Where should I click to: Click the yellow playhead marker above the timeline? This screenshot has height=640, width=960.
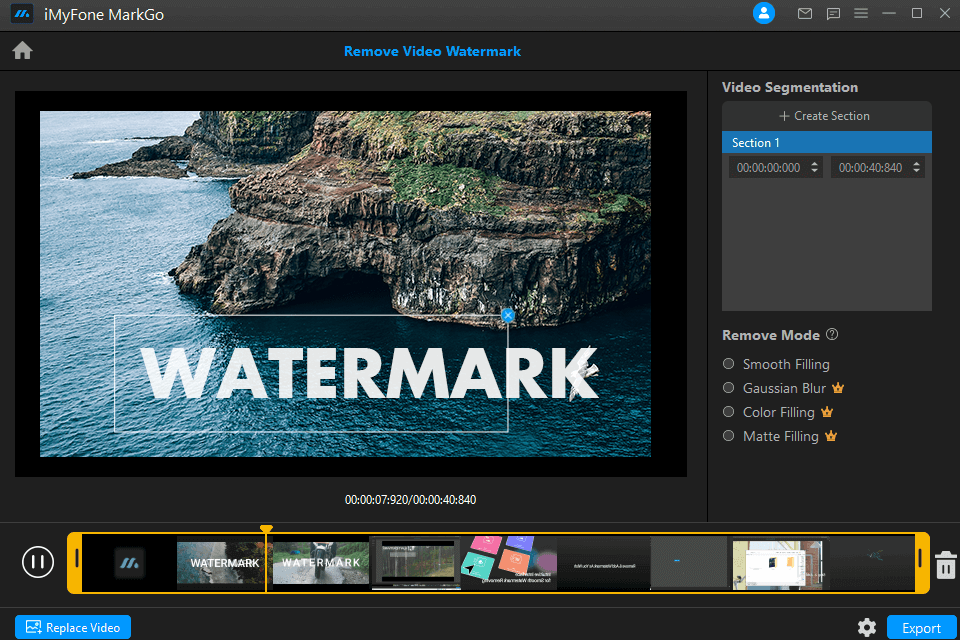click(x=266, y=529)
